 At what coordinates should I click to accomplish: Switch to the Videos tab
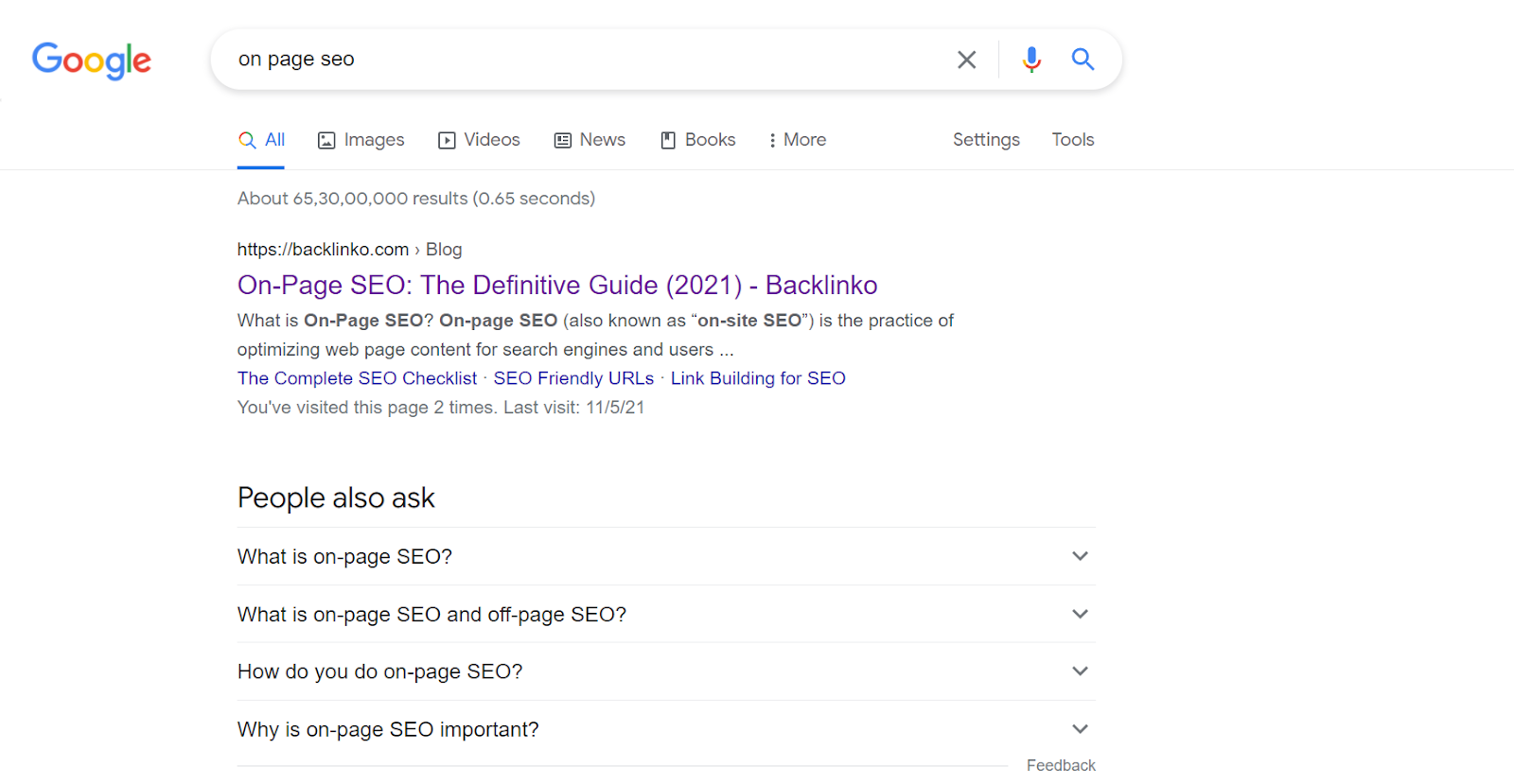[479, 140]
